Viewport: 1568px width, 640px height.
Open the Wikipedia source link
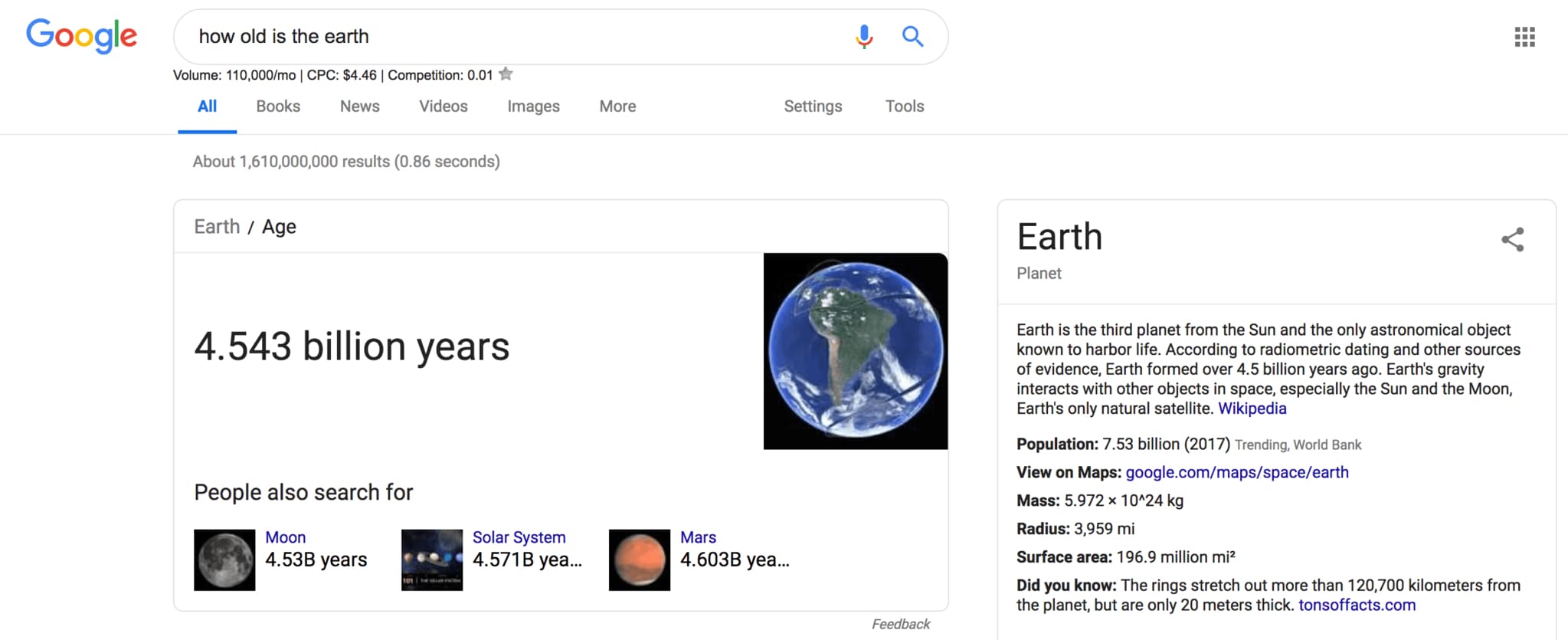click(x=1252, y=409)
